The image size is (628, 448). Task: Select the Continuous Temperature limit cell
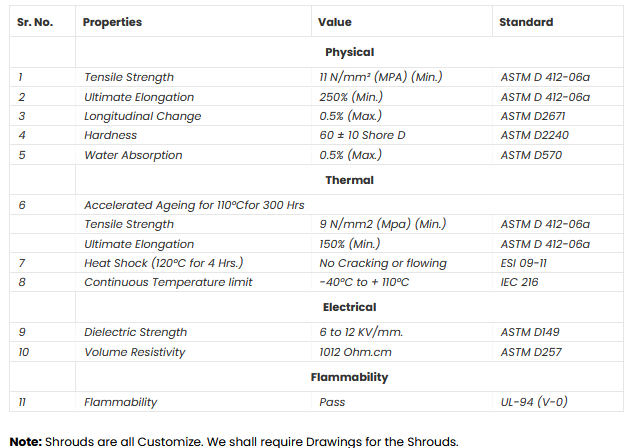(x=168, y=282)
